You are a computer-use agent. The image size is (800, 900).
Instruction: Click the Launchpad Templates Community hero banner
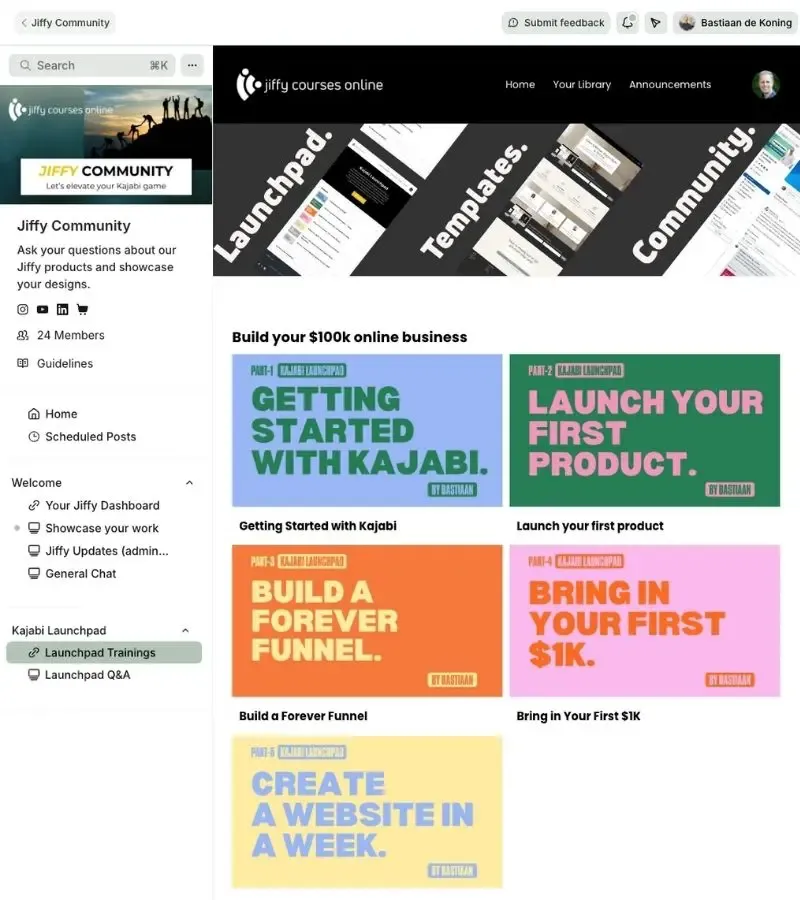pos(506,200)
